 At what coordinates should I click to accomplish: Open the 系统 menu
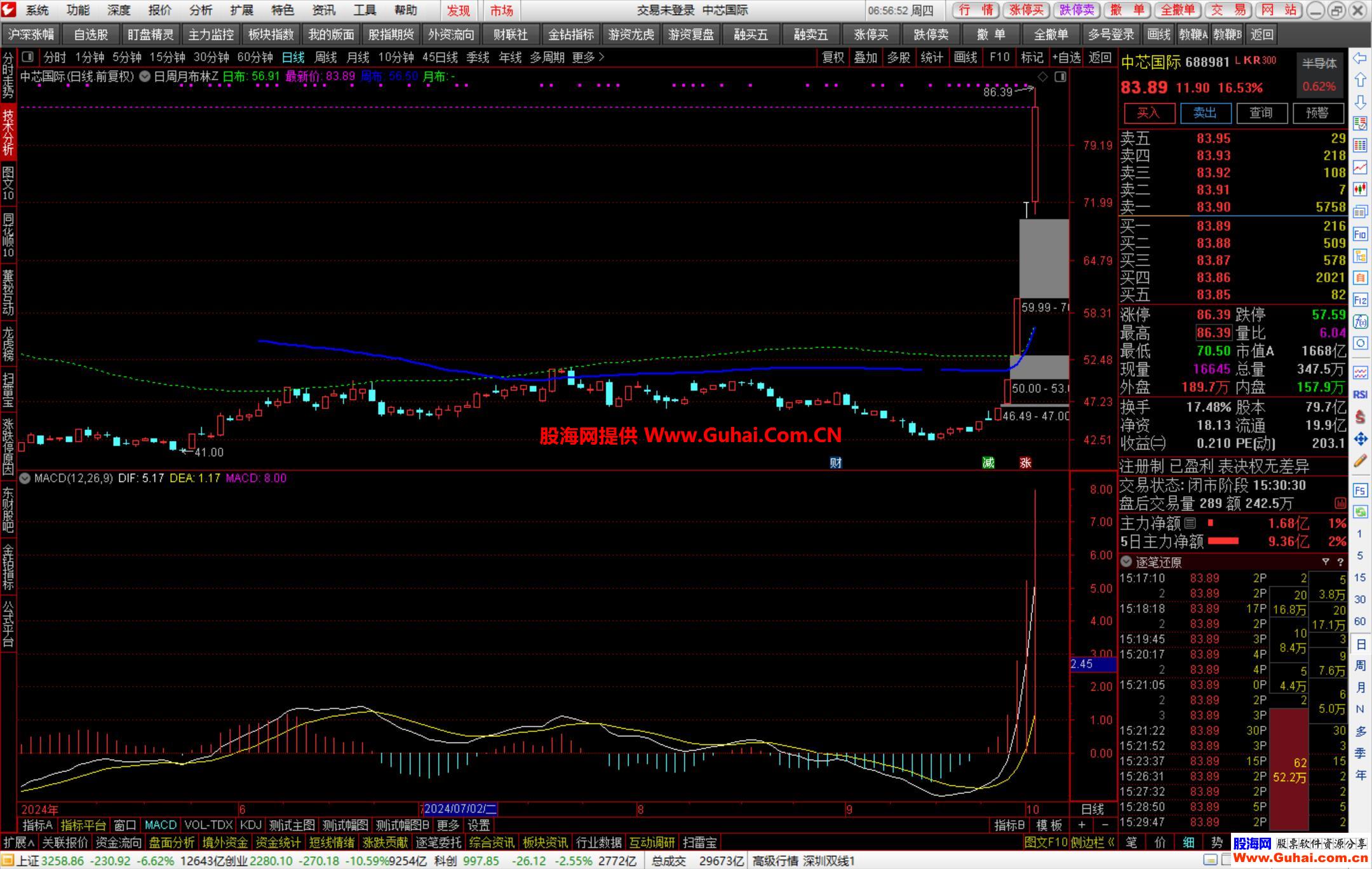coord(37,10)
